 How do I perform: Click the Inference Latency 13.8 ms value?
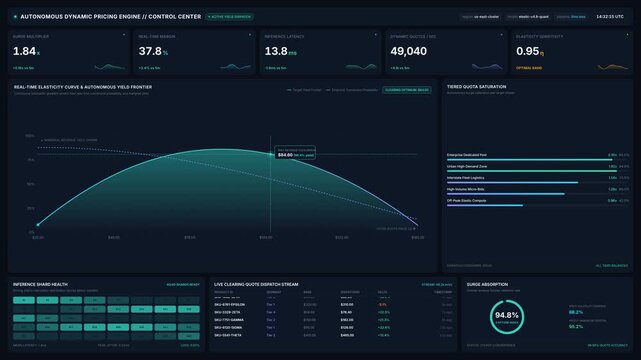[x=280, y=51]
